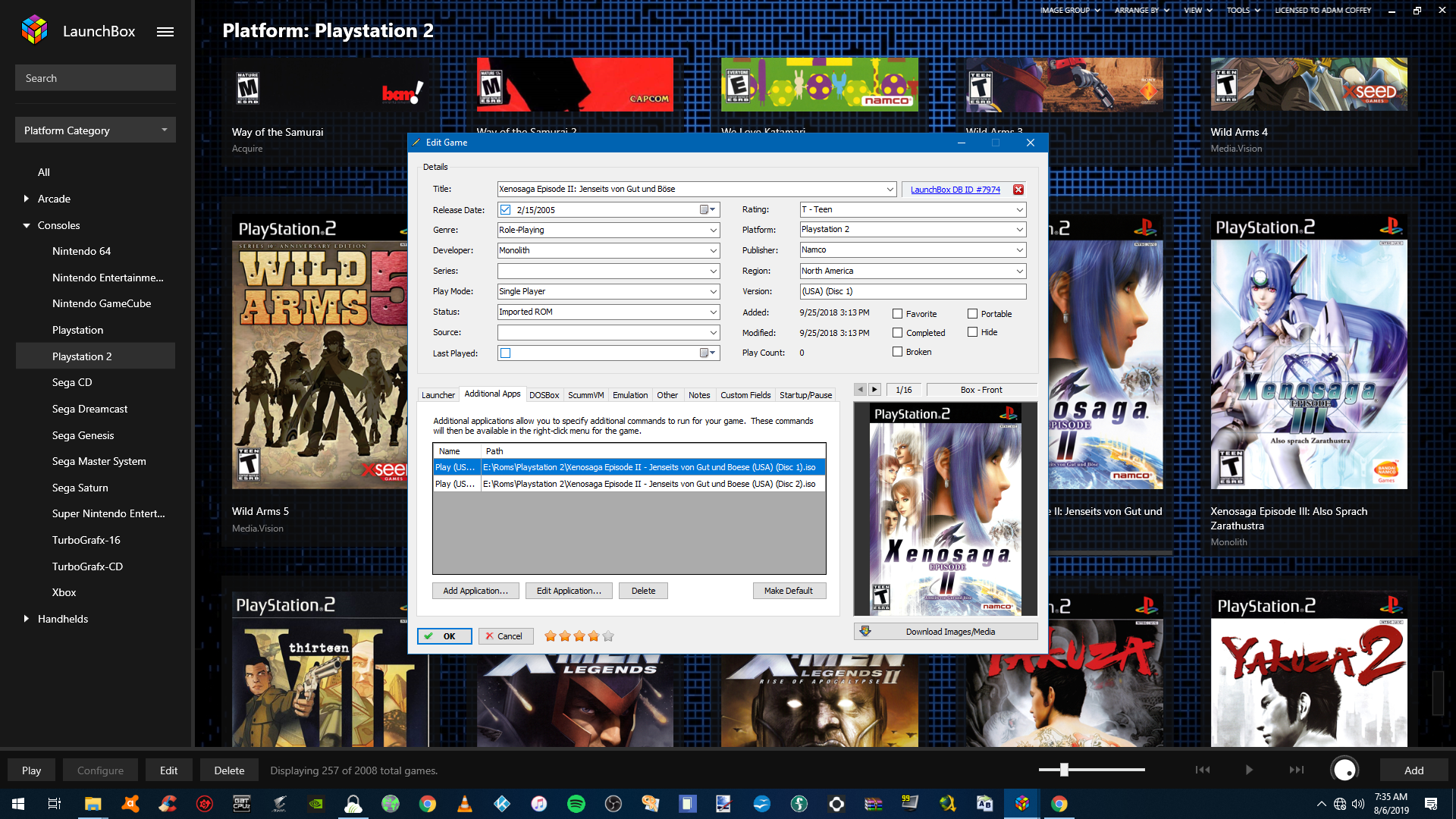Expand the Region dropdown

(1020, 271)
